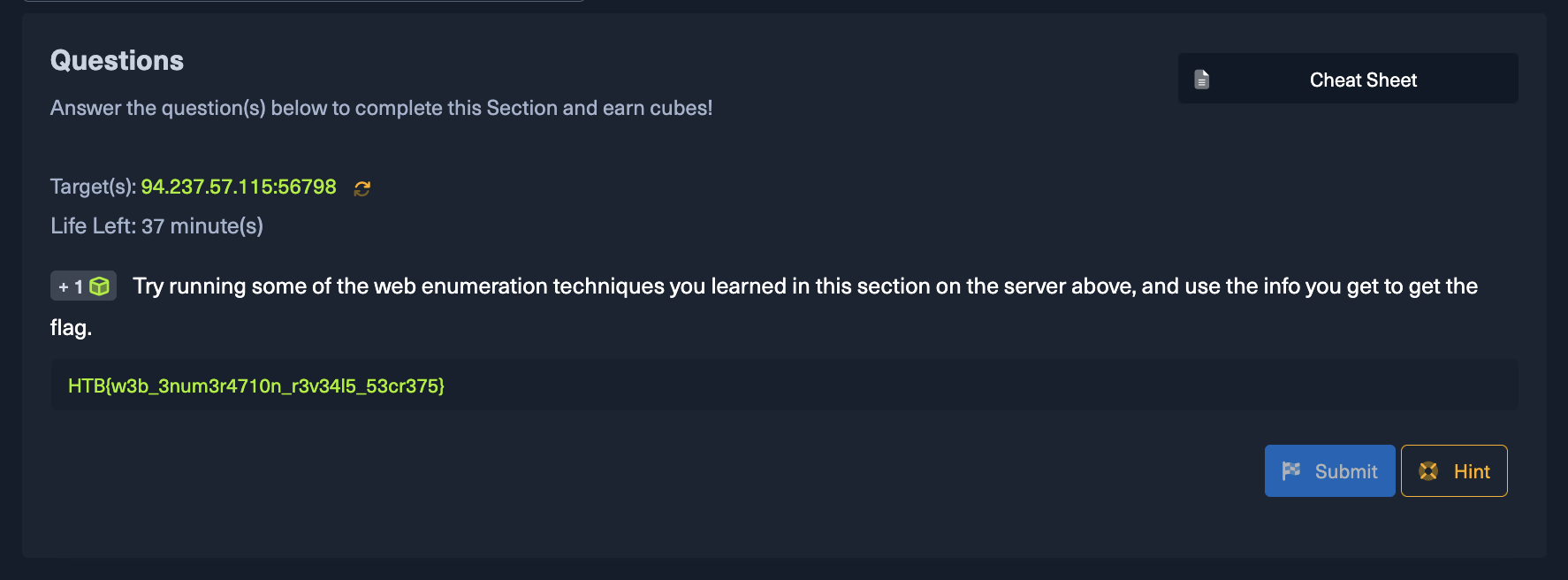Focus the flag answer input field
1568x580 pixels.
[x=784, y=385]
